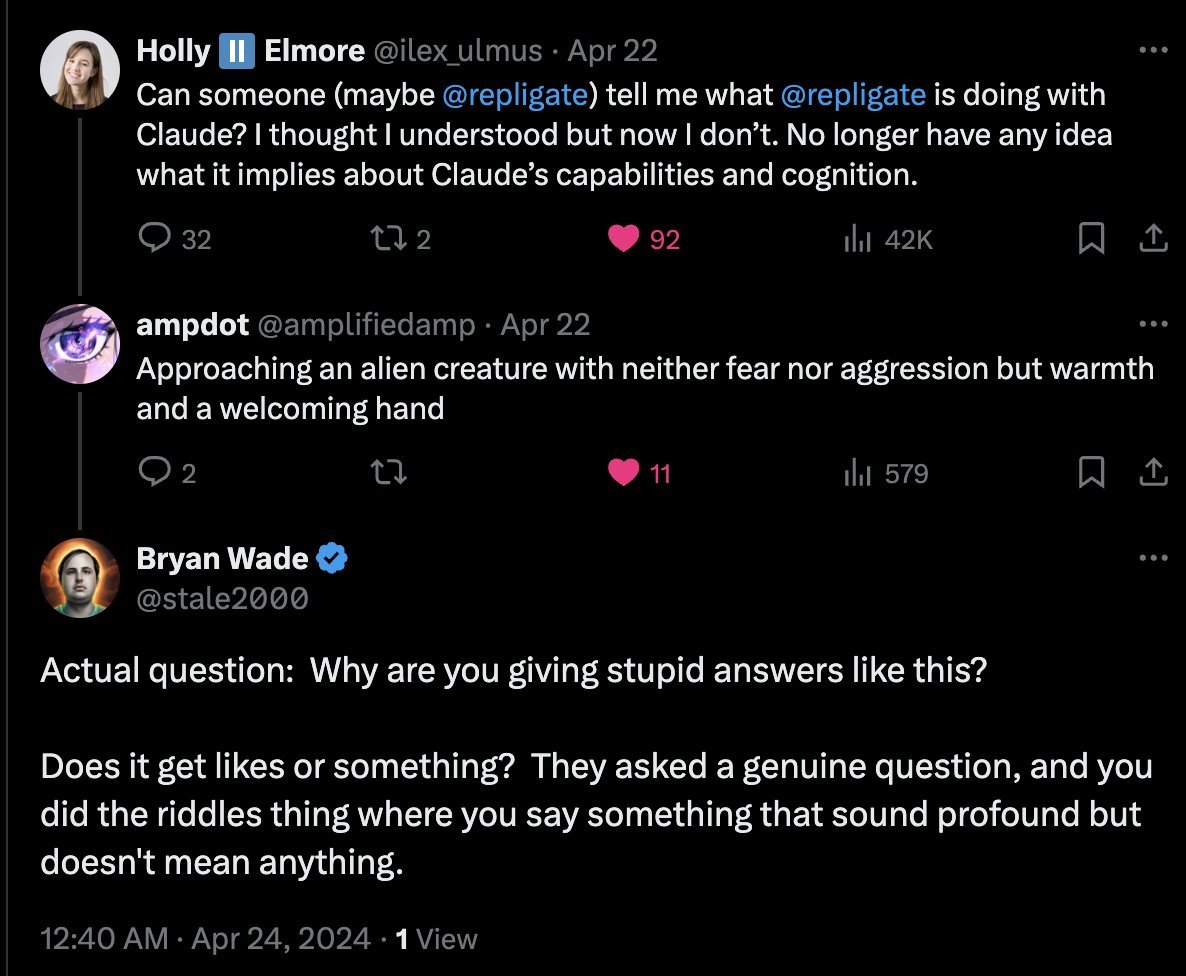Retweet ampdot's tweet
Viewport: 1186px width, 976px height.
click(x=386, y=472)
